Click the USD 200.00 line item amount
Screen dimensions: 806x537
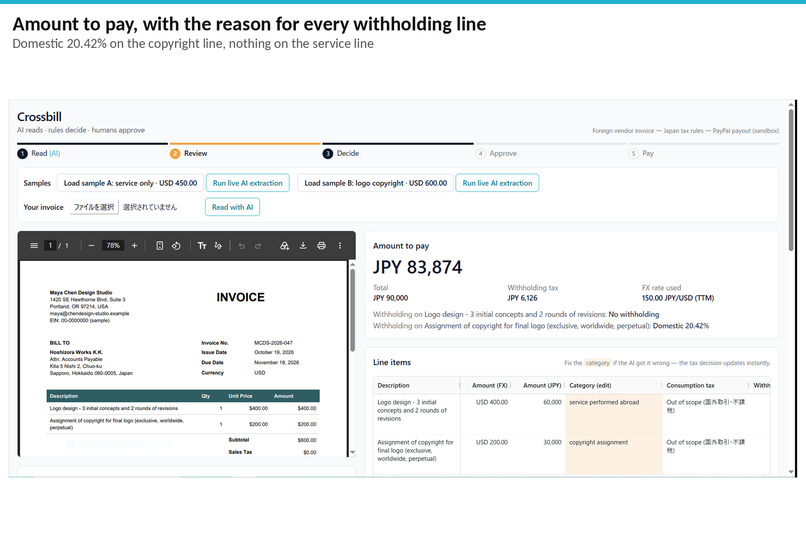coord(491,442)
